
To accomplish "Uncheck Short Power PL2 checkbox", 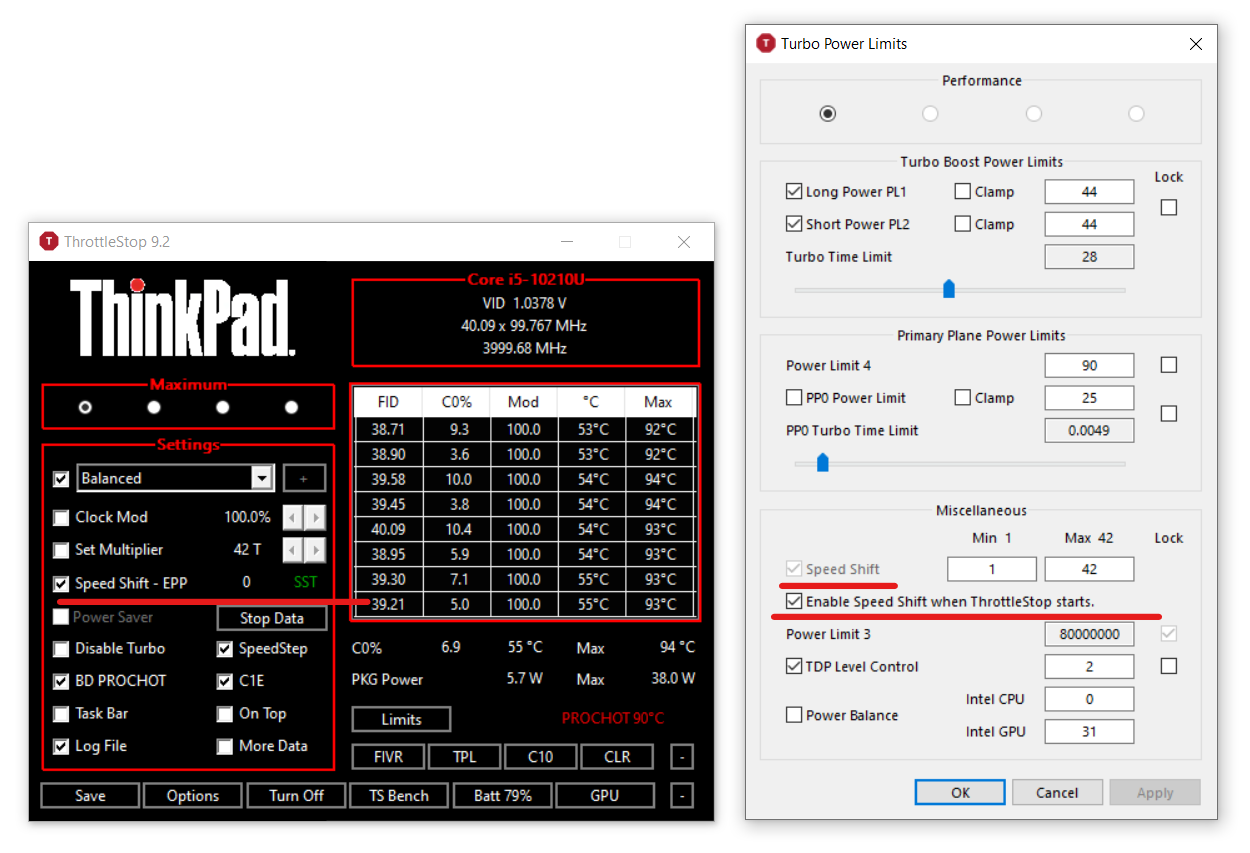I will pyautogui.click(x=794, y=224).
